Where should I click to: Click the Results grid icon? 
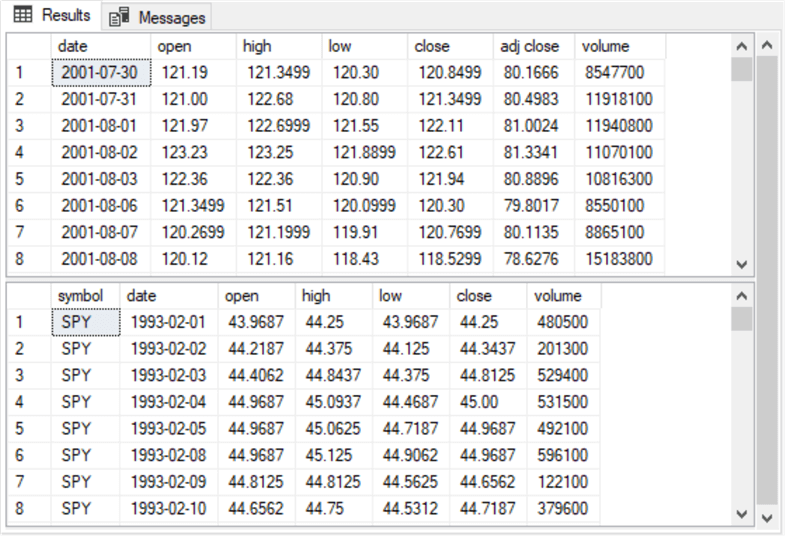tap(23, 15)
